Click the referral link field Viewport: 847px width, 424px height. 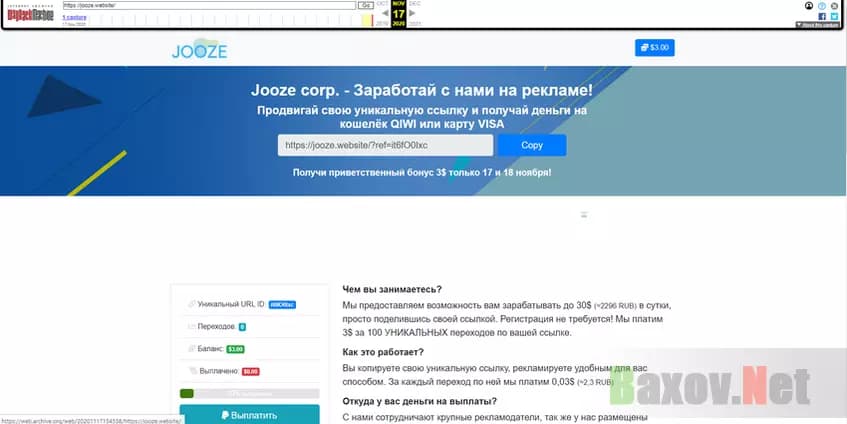point(385,145)
